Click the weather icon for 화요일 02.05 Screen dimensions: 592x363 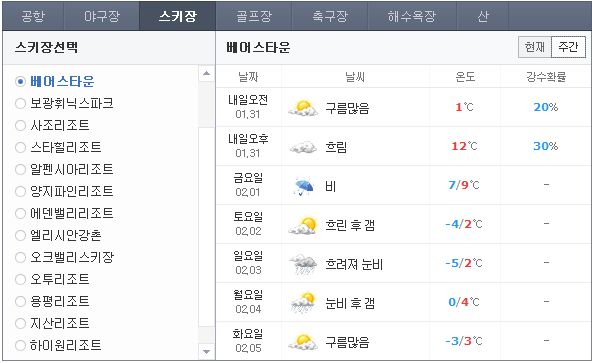click(x=303, y=342)
